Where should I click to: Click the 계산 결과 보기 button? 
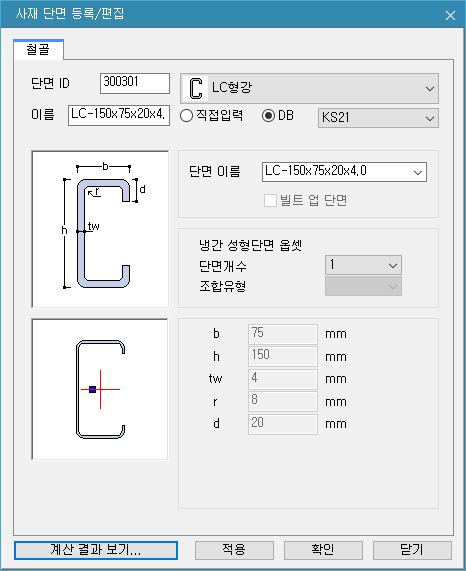click(96, 550)
